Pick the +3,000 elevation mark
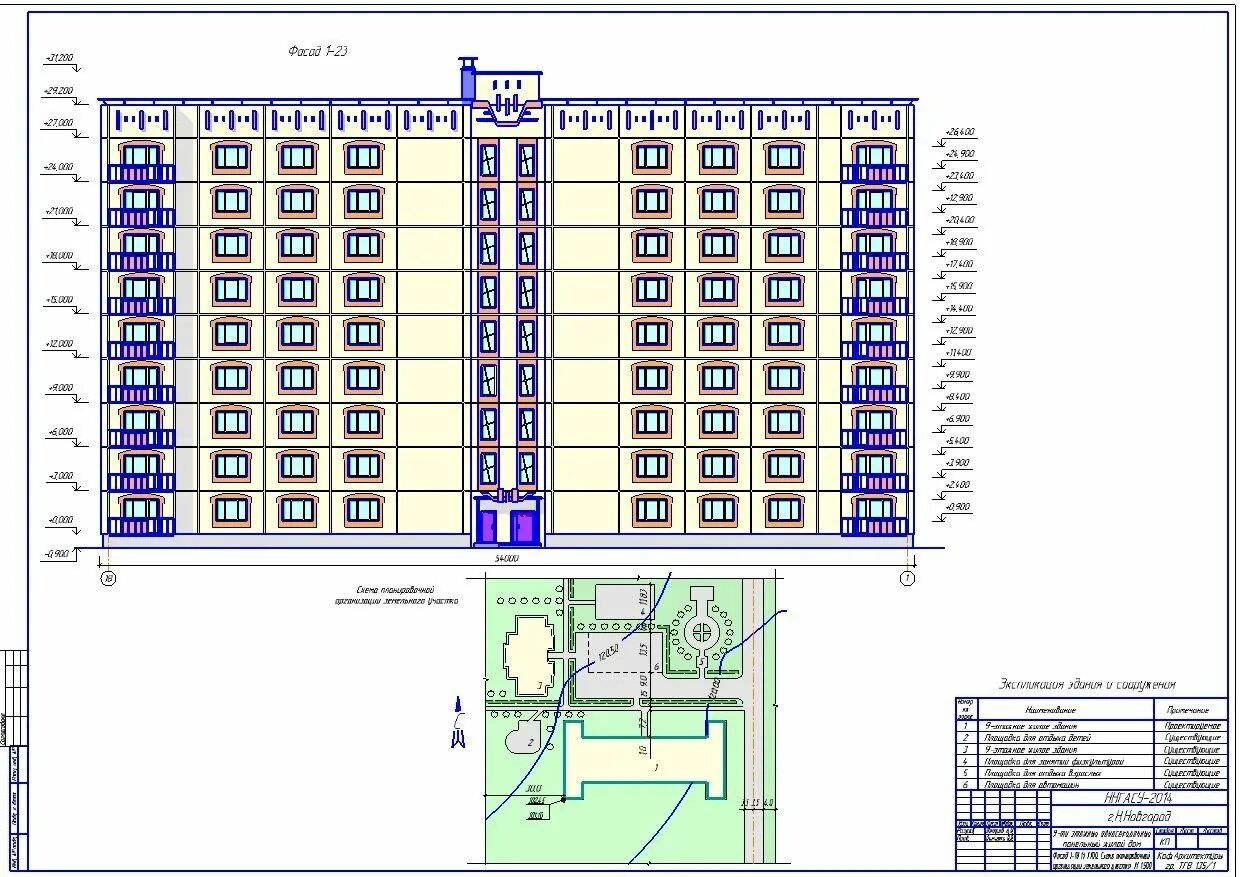Viewport: 1240px width, 877px height. (59, 475)
